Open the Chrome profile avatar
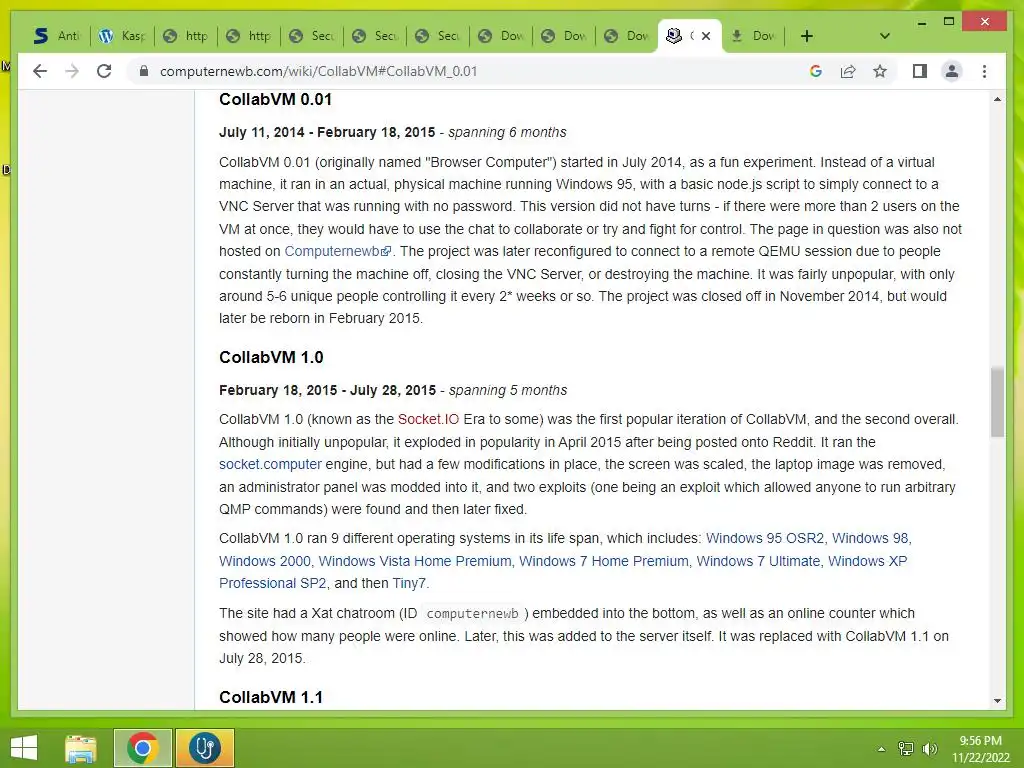Image resolution: width=1024 pixels, height=768 pixels. (952, 71)
